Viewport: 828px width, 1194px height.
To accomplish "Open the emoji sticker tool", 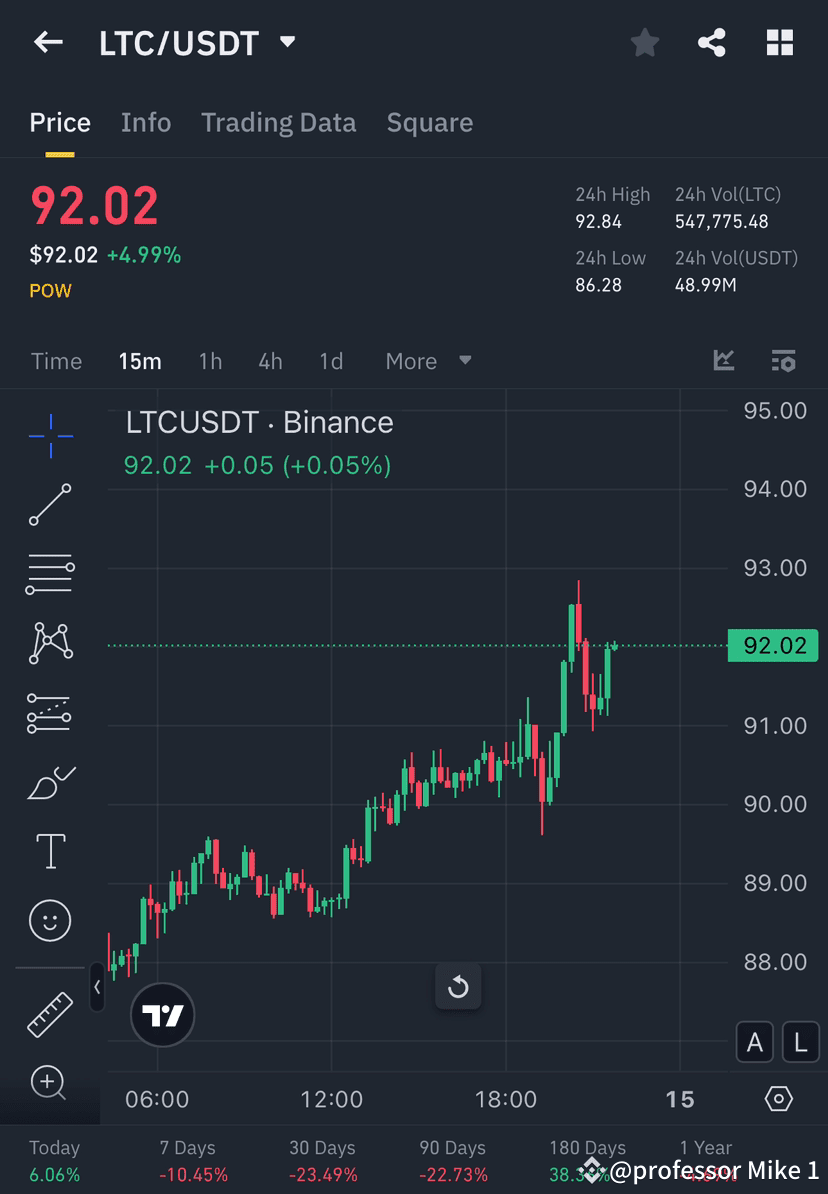I will [50, 920].
